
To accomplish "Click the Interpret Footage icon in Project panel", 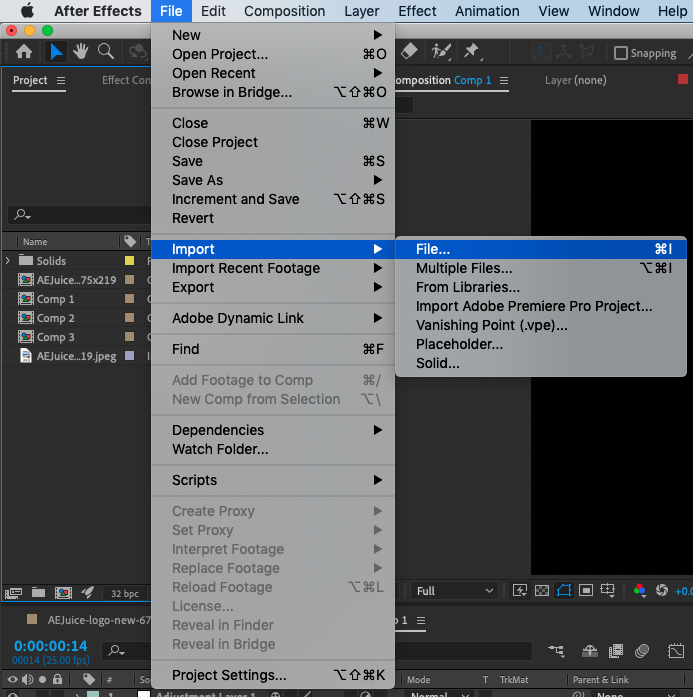I will pyautogui.click(x=14, y=593).
